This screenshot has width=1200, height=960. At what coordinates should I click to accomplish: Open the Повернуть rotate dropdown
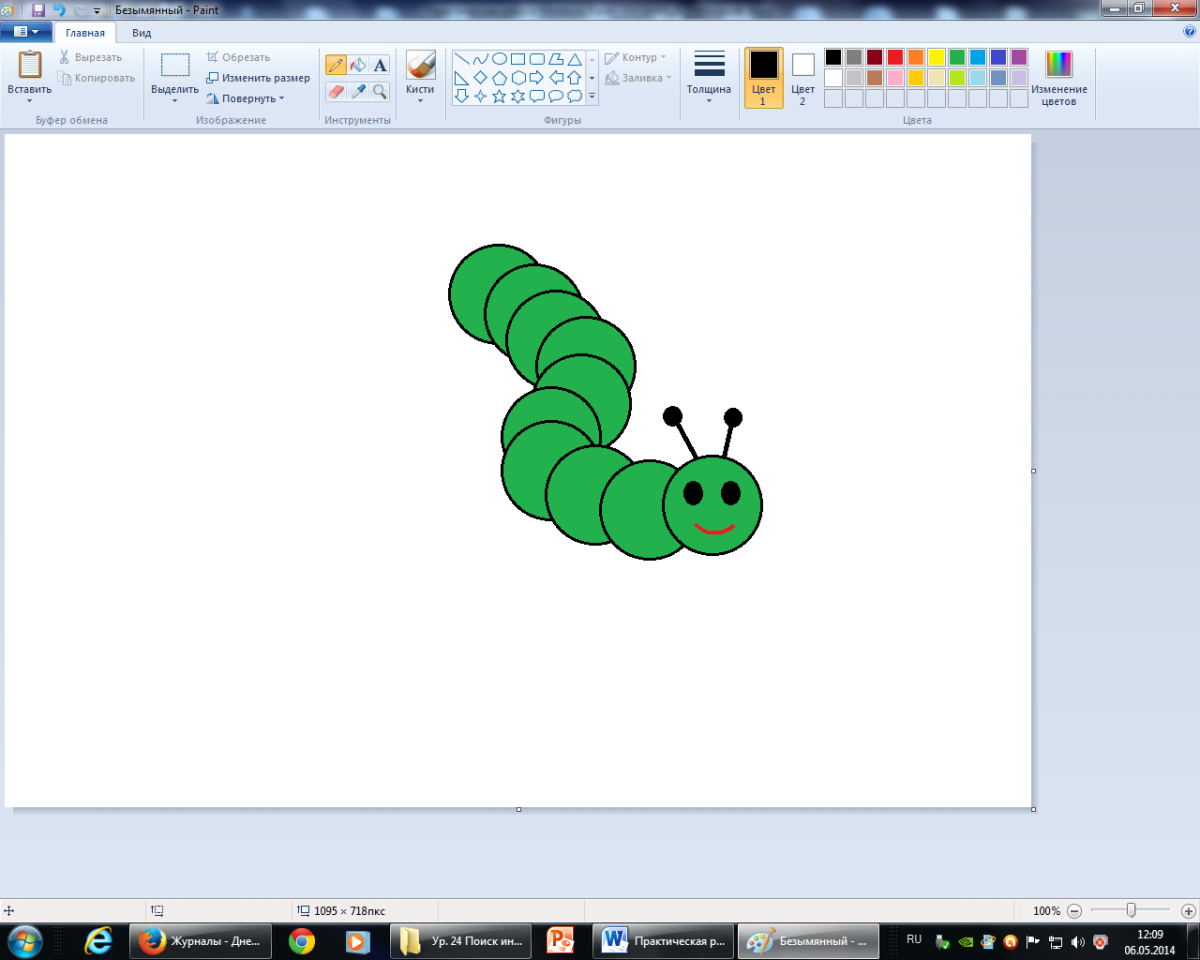pos(246,99)
